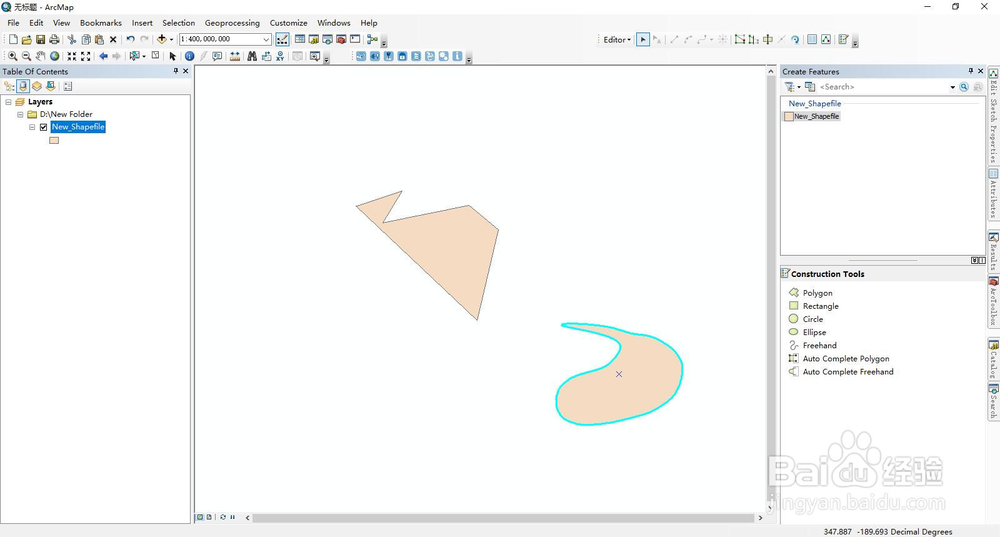
Task: Click the Full Extent globe icon
Action: pos(54,56)
